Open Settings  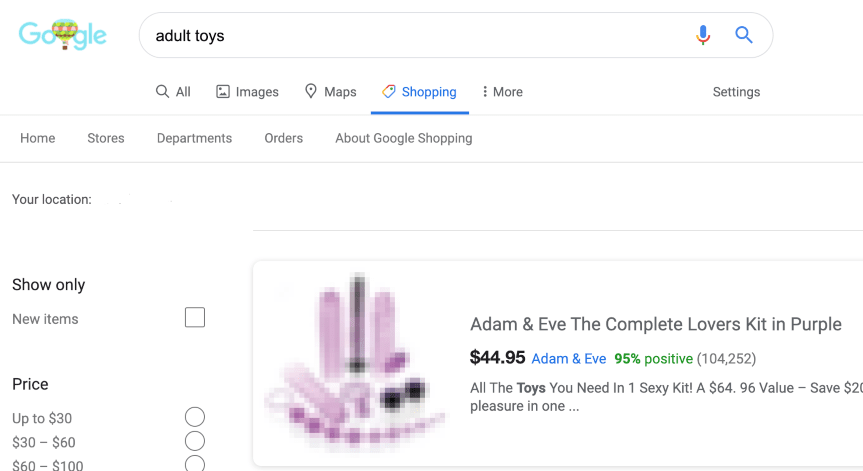[x=736, y=92]
